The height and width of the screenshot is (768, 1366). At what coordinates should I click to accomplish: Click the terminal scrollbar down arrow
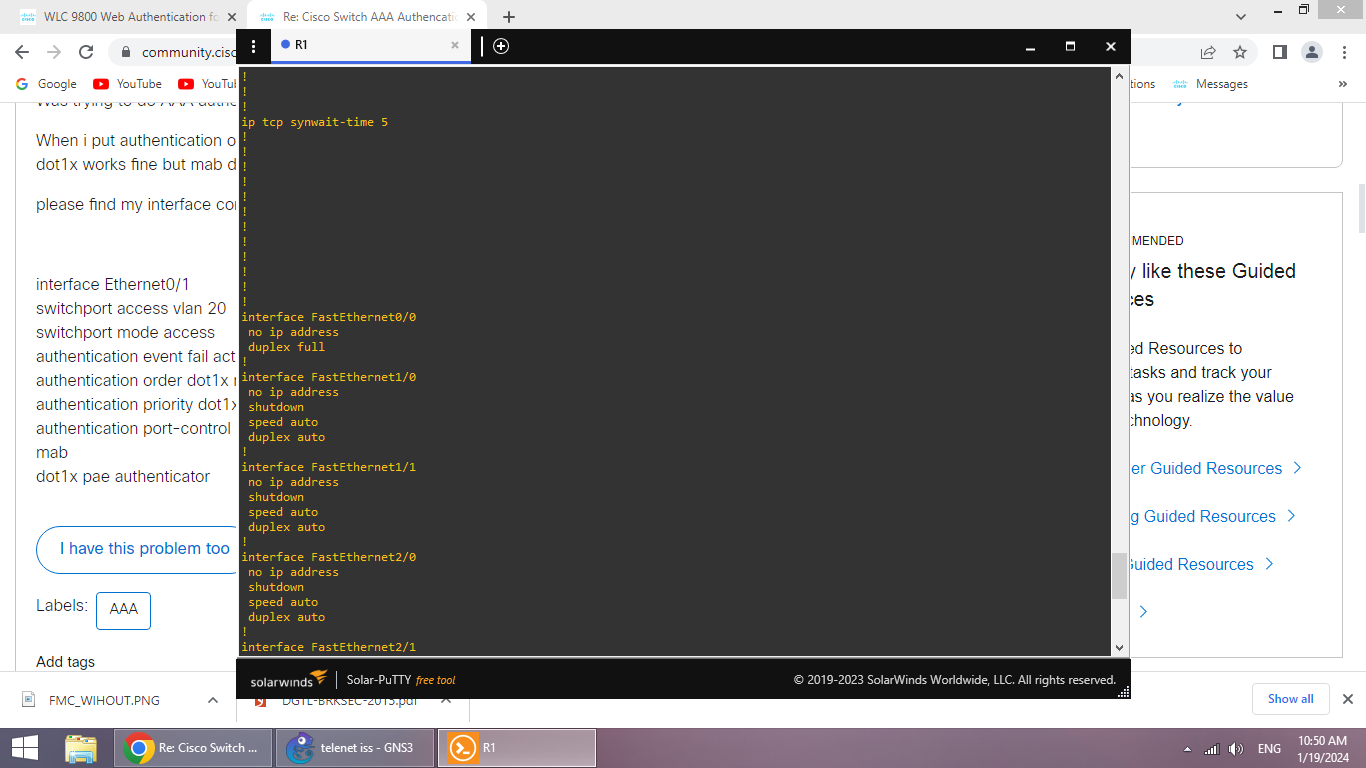[x=1120, y=648]
